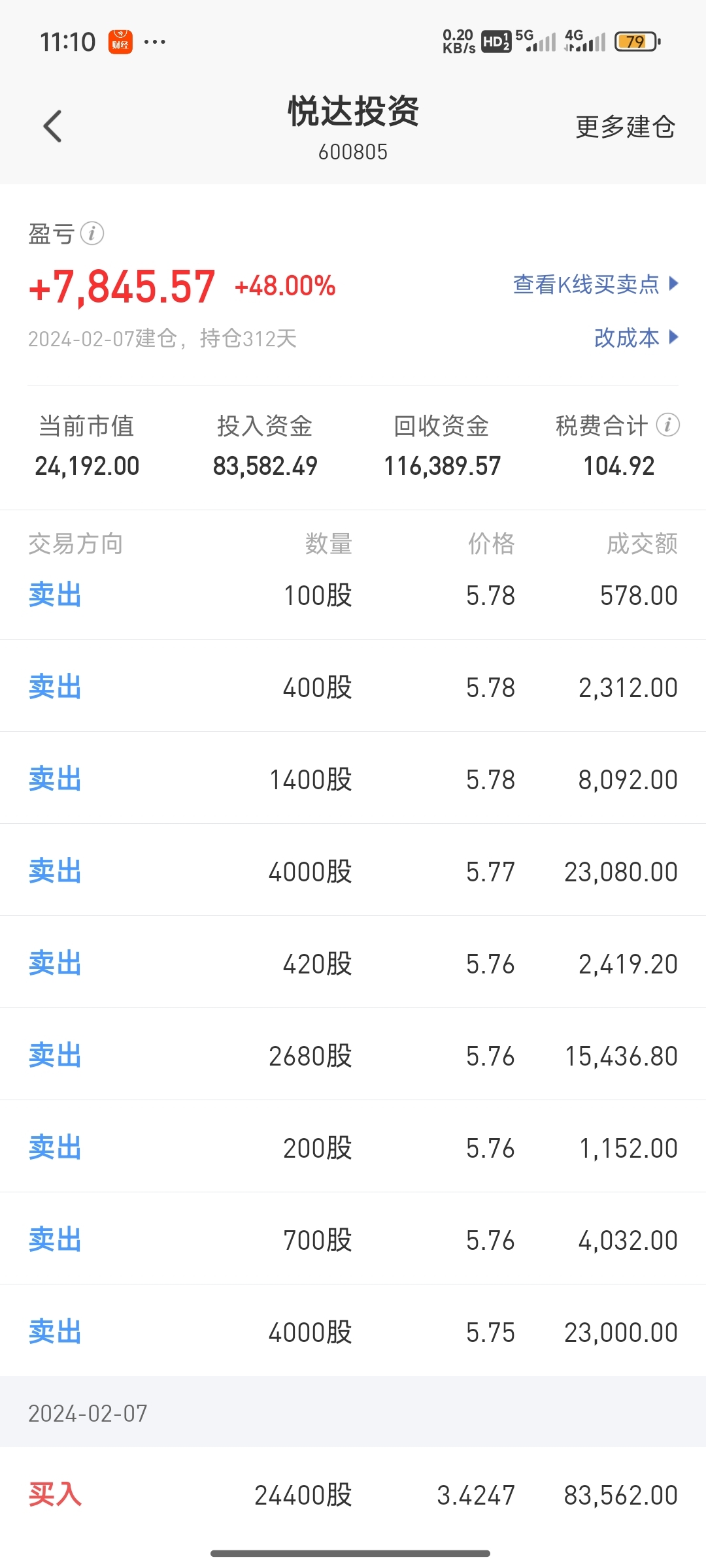The image size is (706, 1568).
Task: Select 卖出 1400股 transaction at 5.78
Action: 353,778
